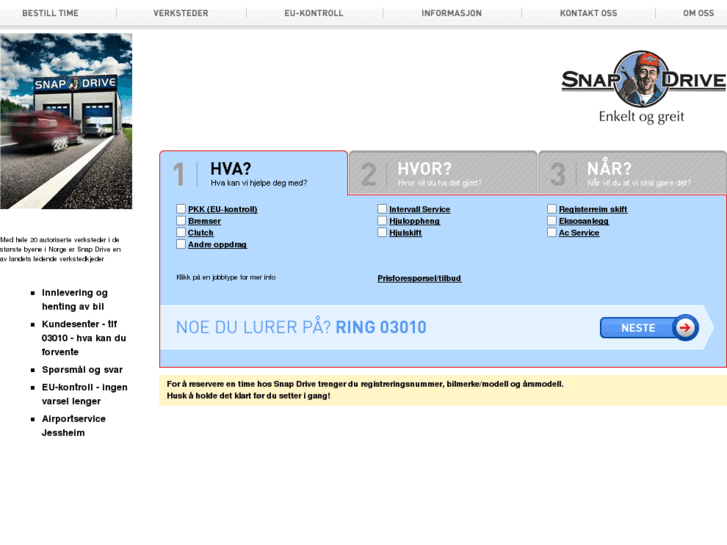Click the 20 autoriserte verksteder paragraph

pos(61,250)
